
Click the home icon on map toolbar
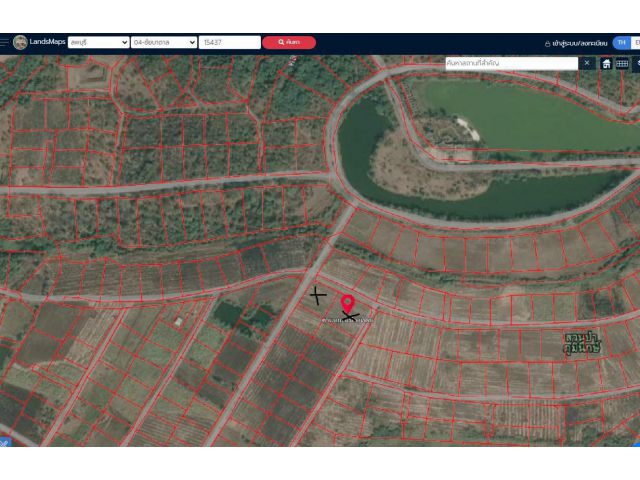pyautogui.click(x=607, y=64)
